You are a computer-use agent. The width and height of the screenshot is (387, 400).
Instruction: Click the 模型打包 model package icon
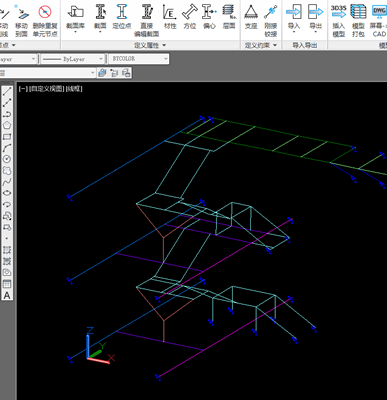click(x=358, y=20)
